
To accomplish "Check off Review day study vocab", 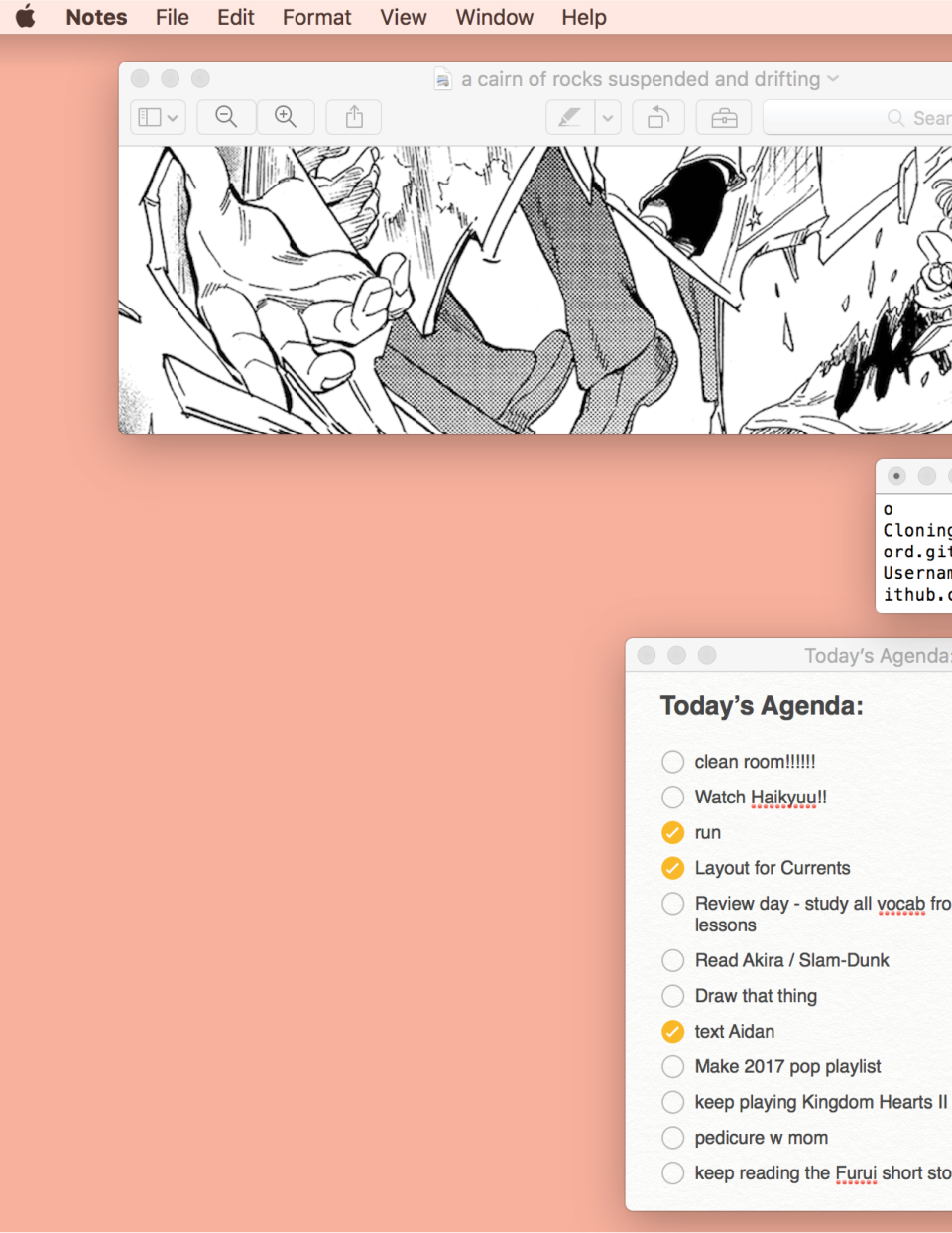I will click(x=672, y=904).
